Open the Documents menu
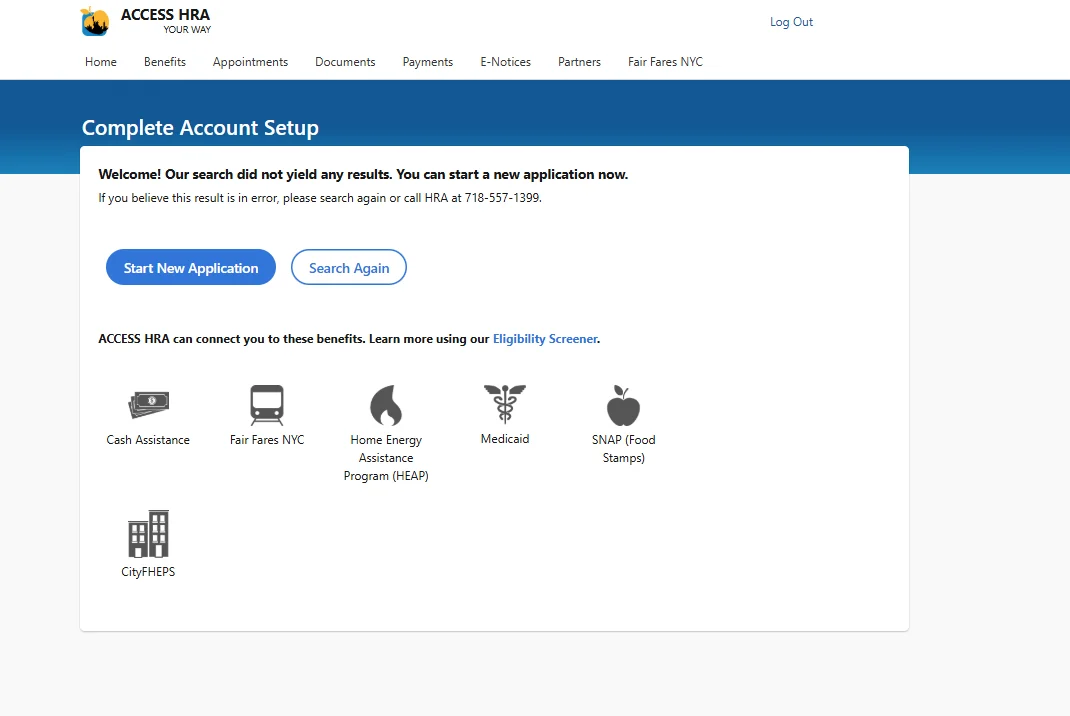1070x716 pixels. click(345, 62)
